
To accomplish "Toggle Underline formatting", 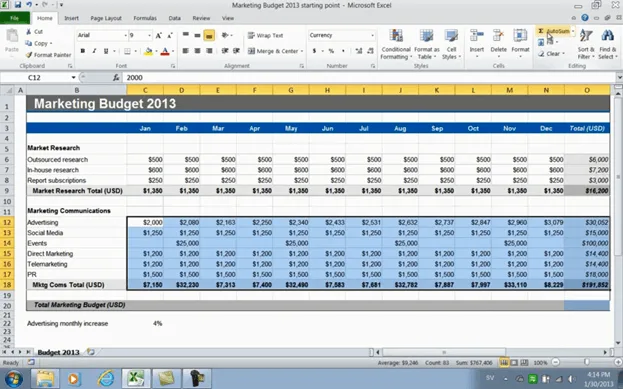I will coord(106,51).
